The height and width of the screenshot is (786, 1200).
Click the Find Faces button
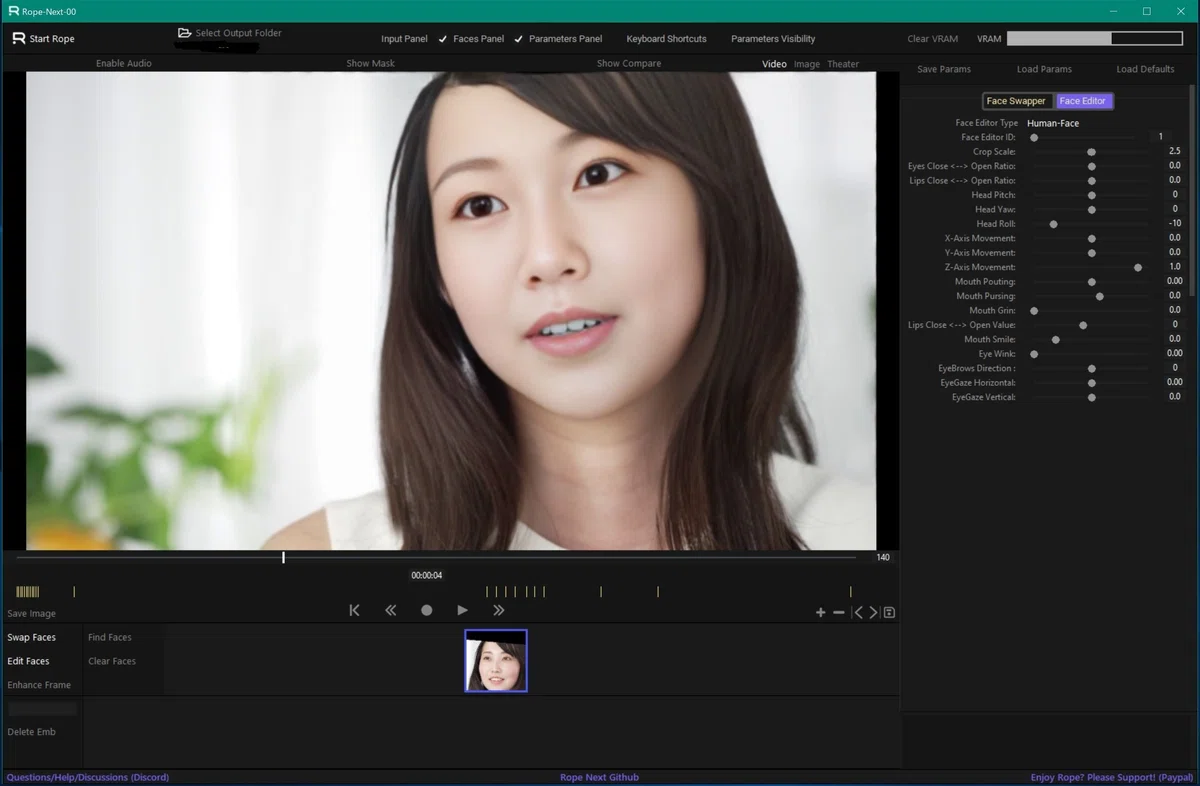[110, 637]
